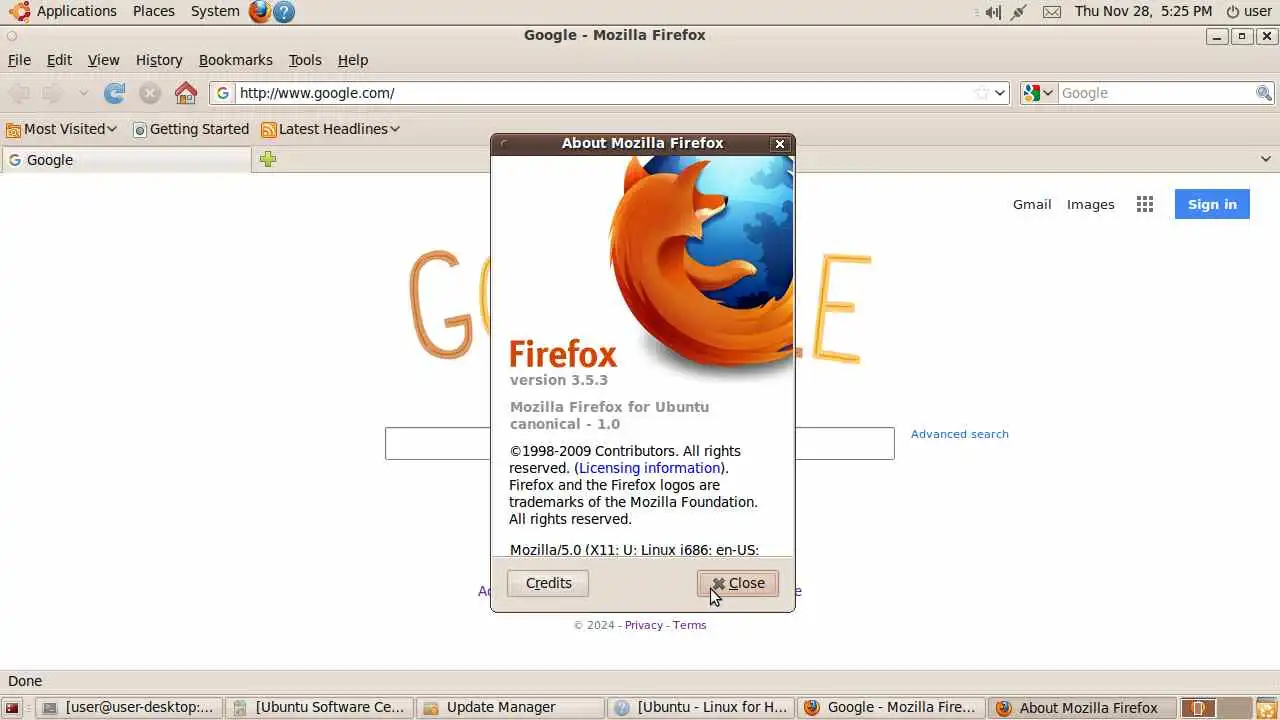Open the Places menu in top panel
Image resolution: width=1280 pixels, height=720 pixels.
(153, 11)
